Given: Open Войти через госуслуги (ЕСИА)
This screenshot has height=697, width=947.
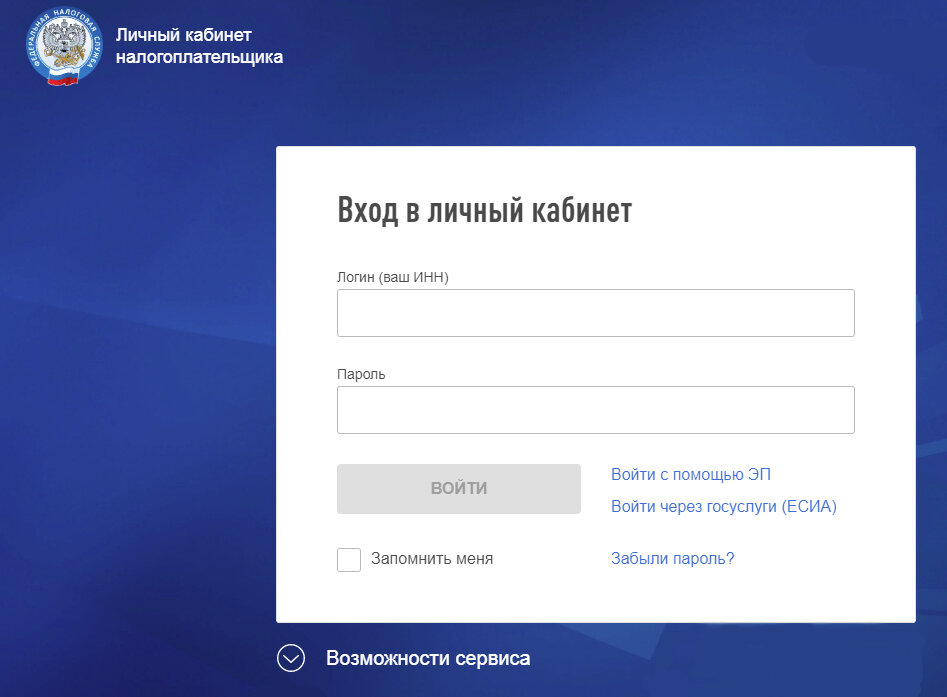Looking at the screenshot, I should coord(724,506).
